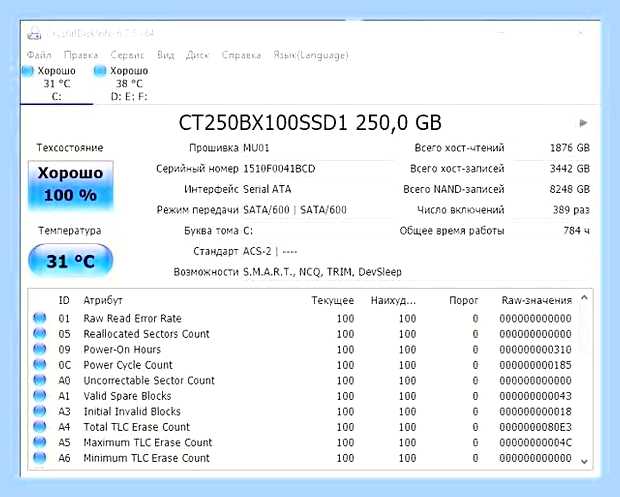Click the Текущее column header
Viewport: 620px width, 497px height.
(333, 300)
